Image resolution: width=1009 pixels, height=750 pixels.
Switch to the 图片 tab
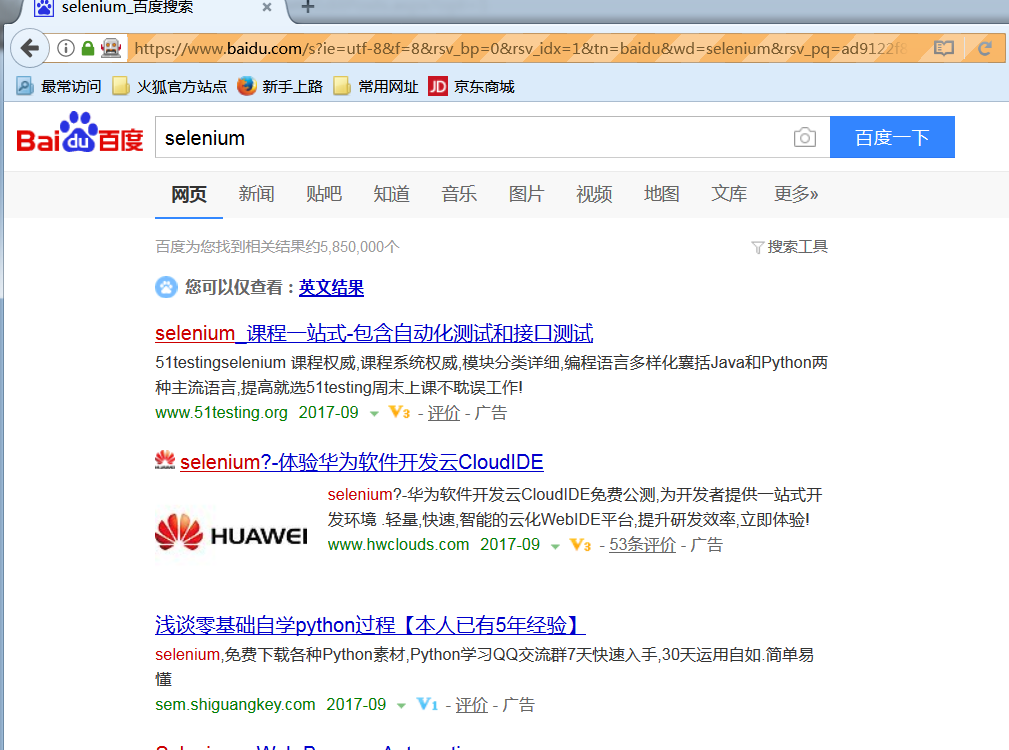(526, 194)
